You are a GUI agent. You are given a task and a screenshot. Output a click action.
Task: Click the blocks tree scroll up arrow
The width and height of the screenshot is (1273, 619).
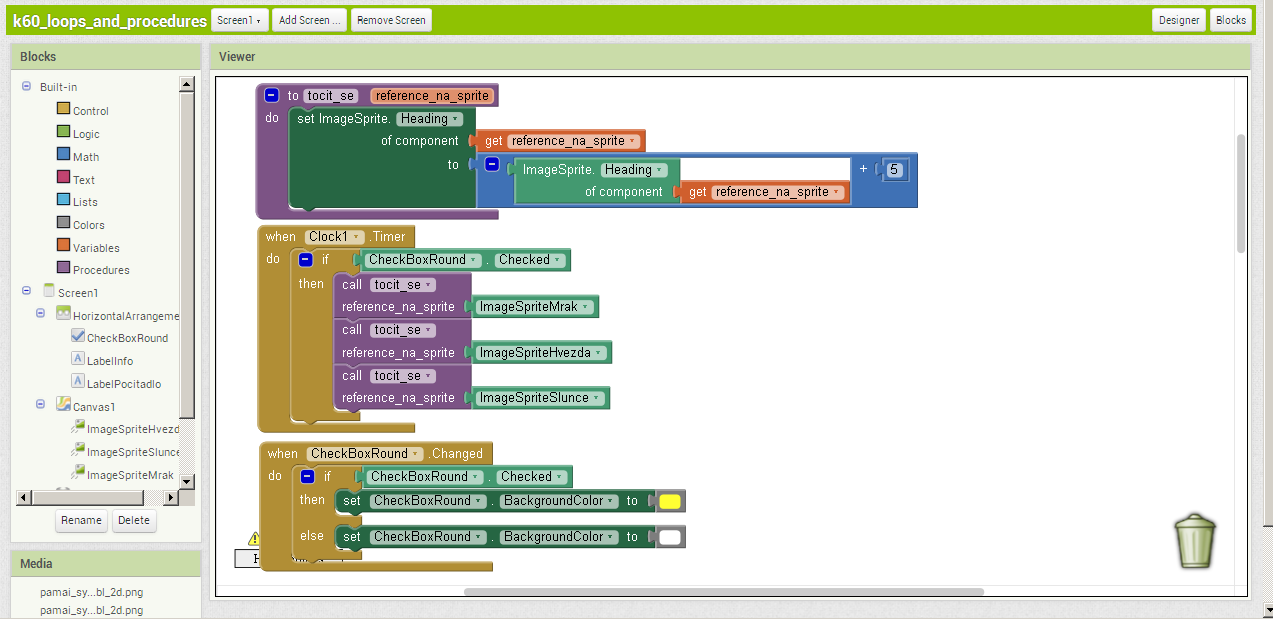(x=186, y=85)
